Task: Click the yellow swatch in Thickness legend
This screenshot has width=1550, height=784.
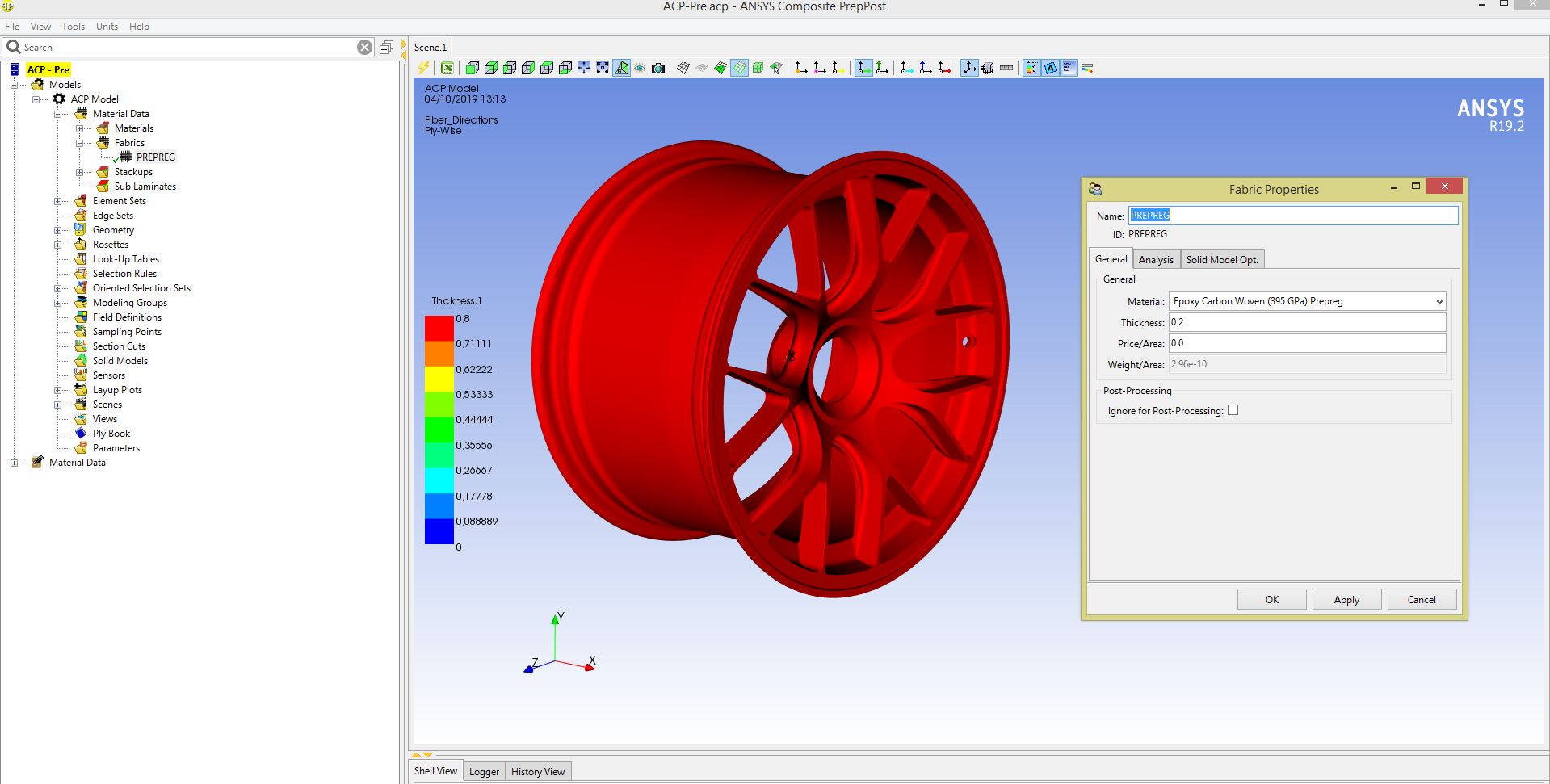Action: pyautogui.click(x=439, y=379)
